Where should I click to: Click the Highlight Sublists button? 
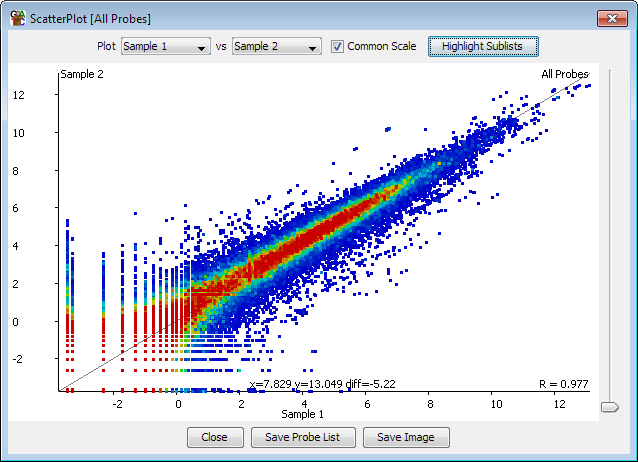[483, 46]
